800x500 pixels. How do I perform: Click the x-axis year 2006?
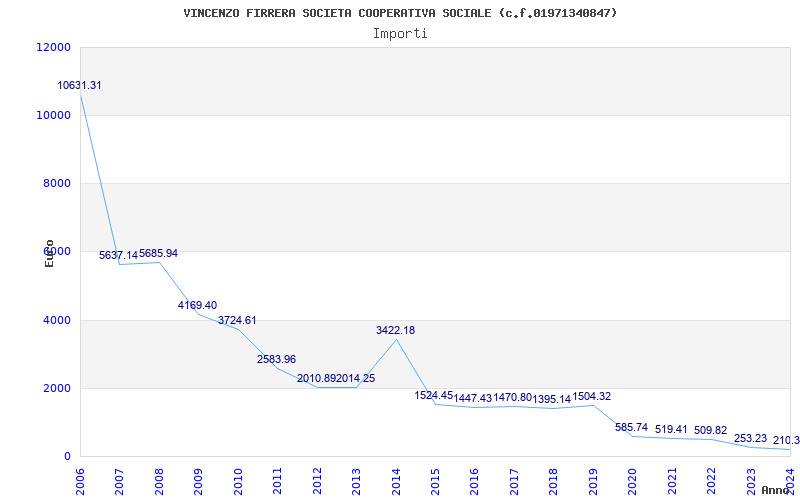click(80, 482)
